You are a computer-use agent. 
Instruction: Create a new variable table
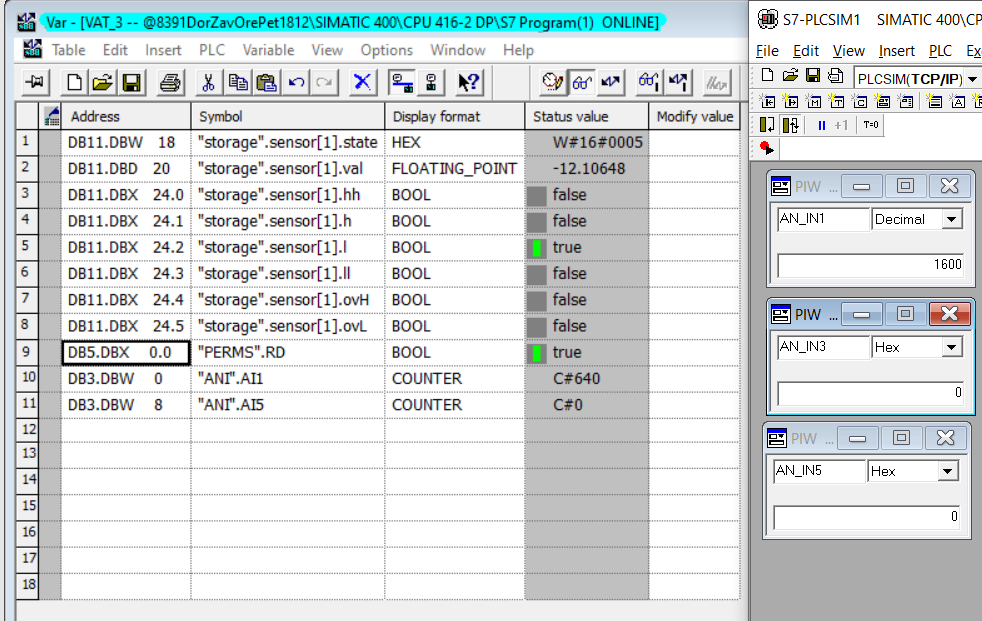pos(74,83)
